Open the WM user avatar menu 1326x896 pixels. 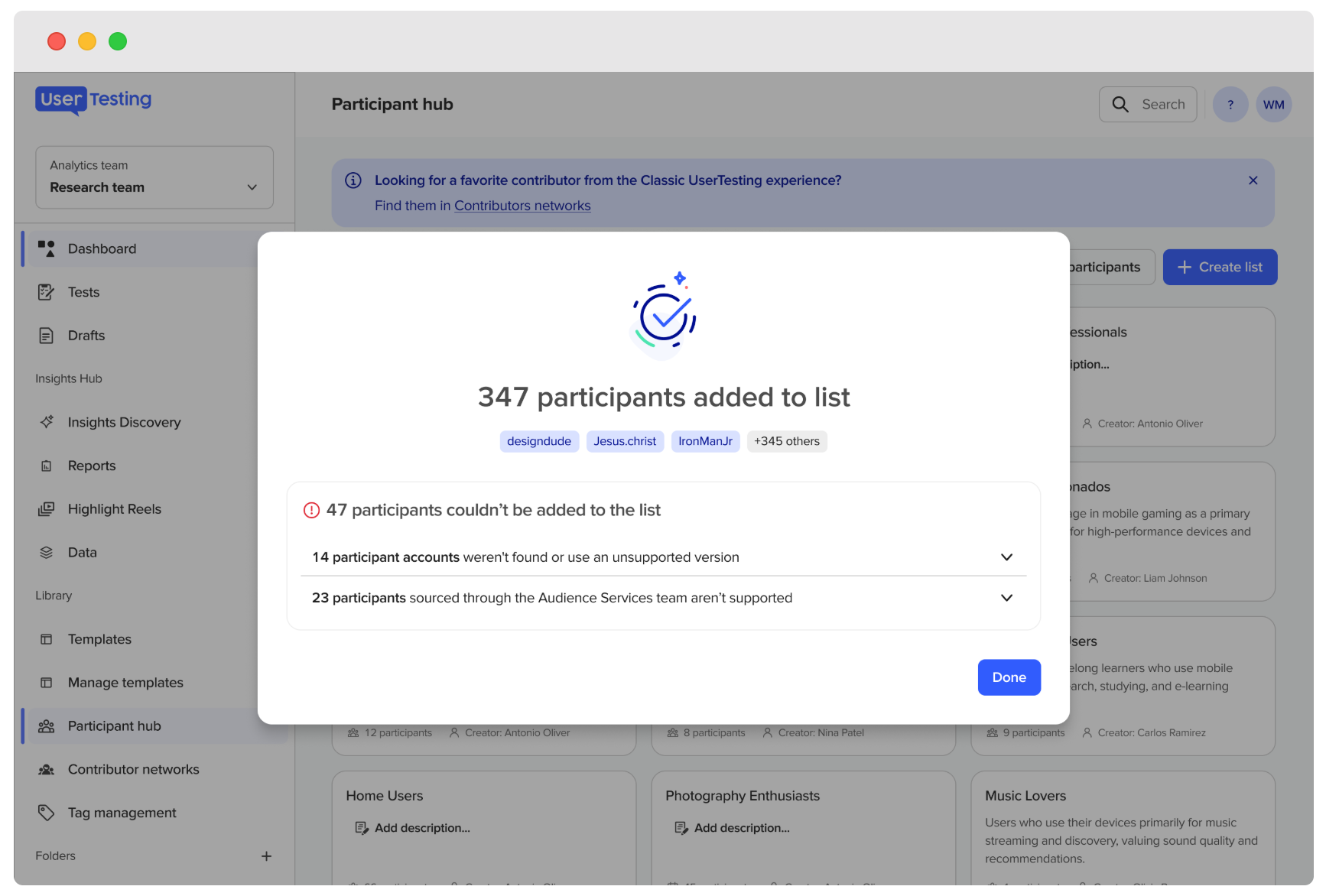(1273, 105)
